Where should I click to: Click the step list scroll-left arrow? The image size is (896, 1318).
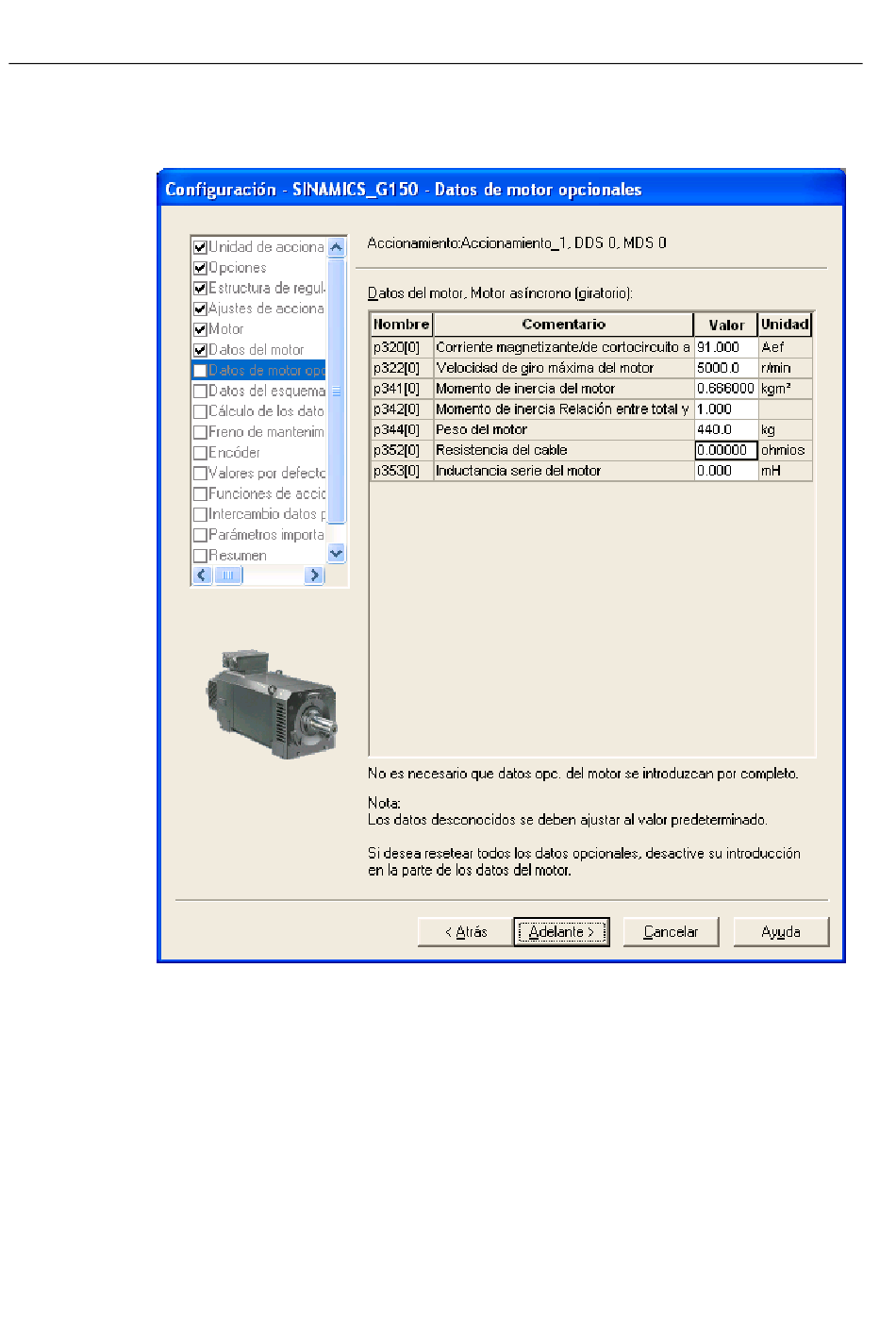coord(202,576)
